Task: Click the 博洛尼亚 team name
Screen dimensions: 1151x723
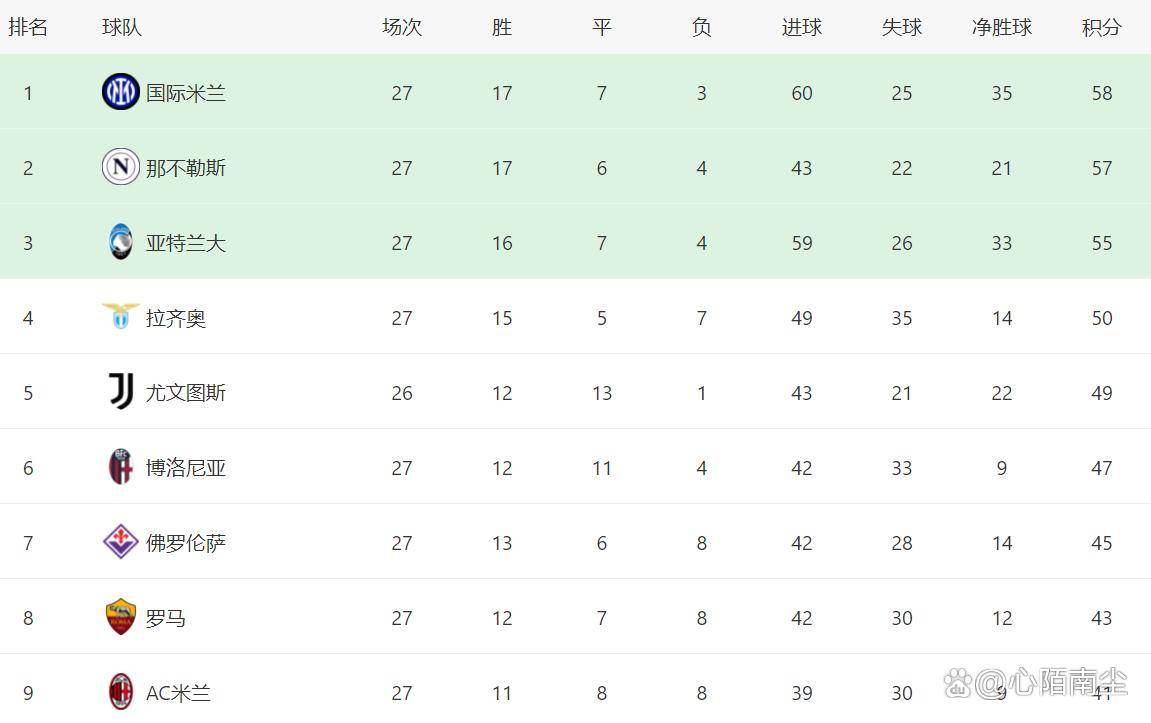Action: pyautogui.click(x=186, y=468)
